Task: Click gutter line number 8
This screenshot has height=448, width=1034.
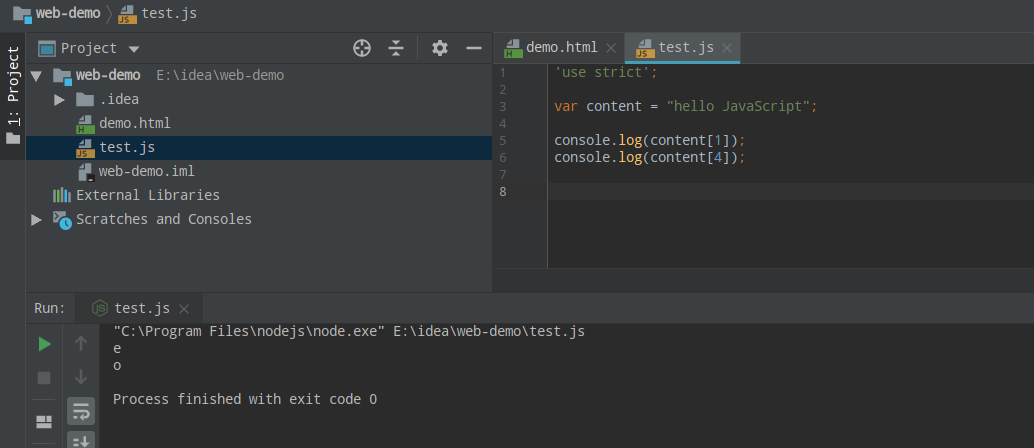Action: (503, 192)
